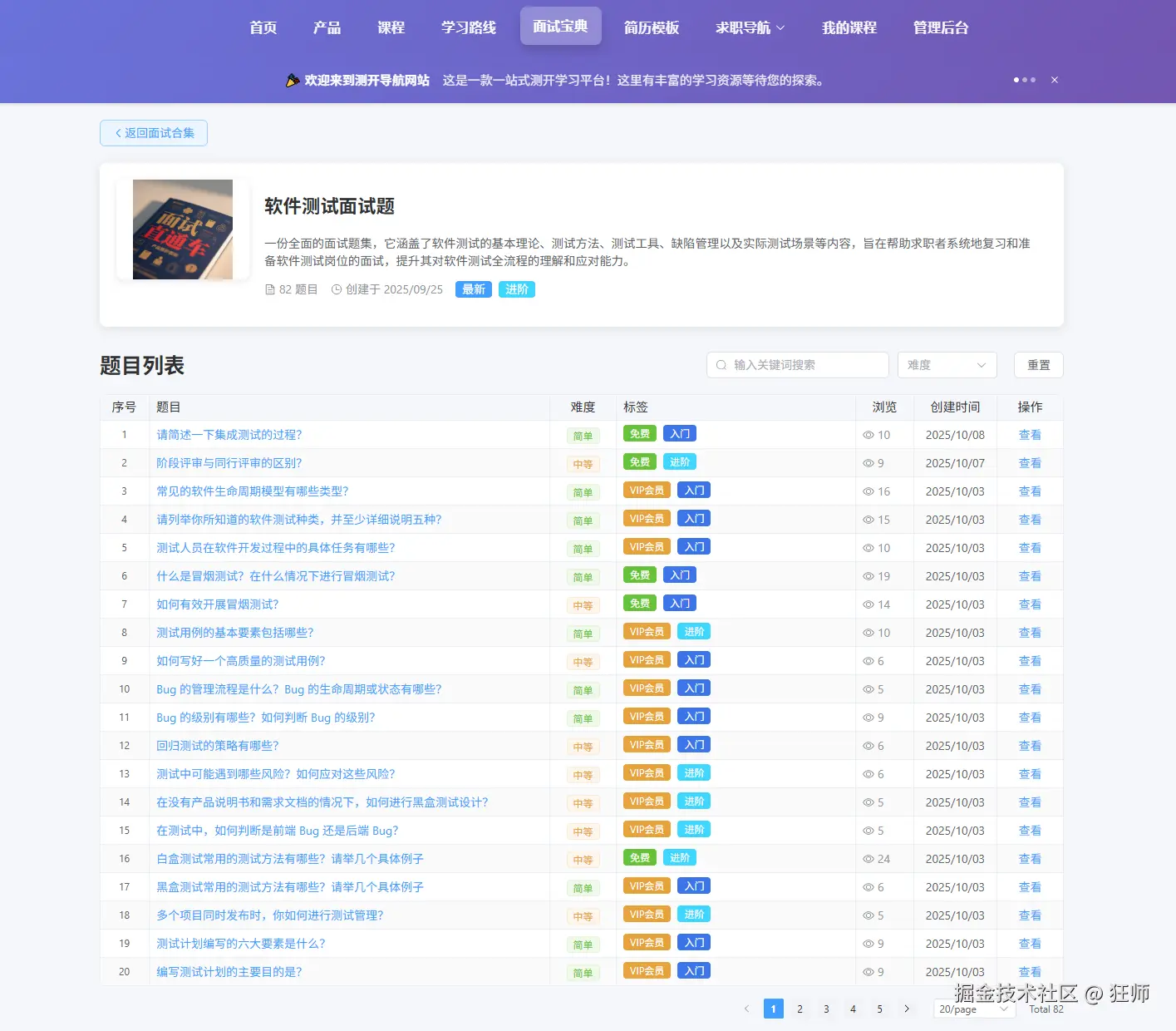Click Total 82 text

[1046, 1009]
